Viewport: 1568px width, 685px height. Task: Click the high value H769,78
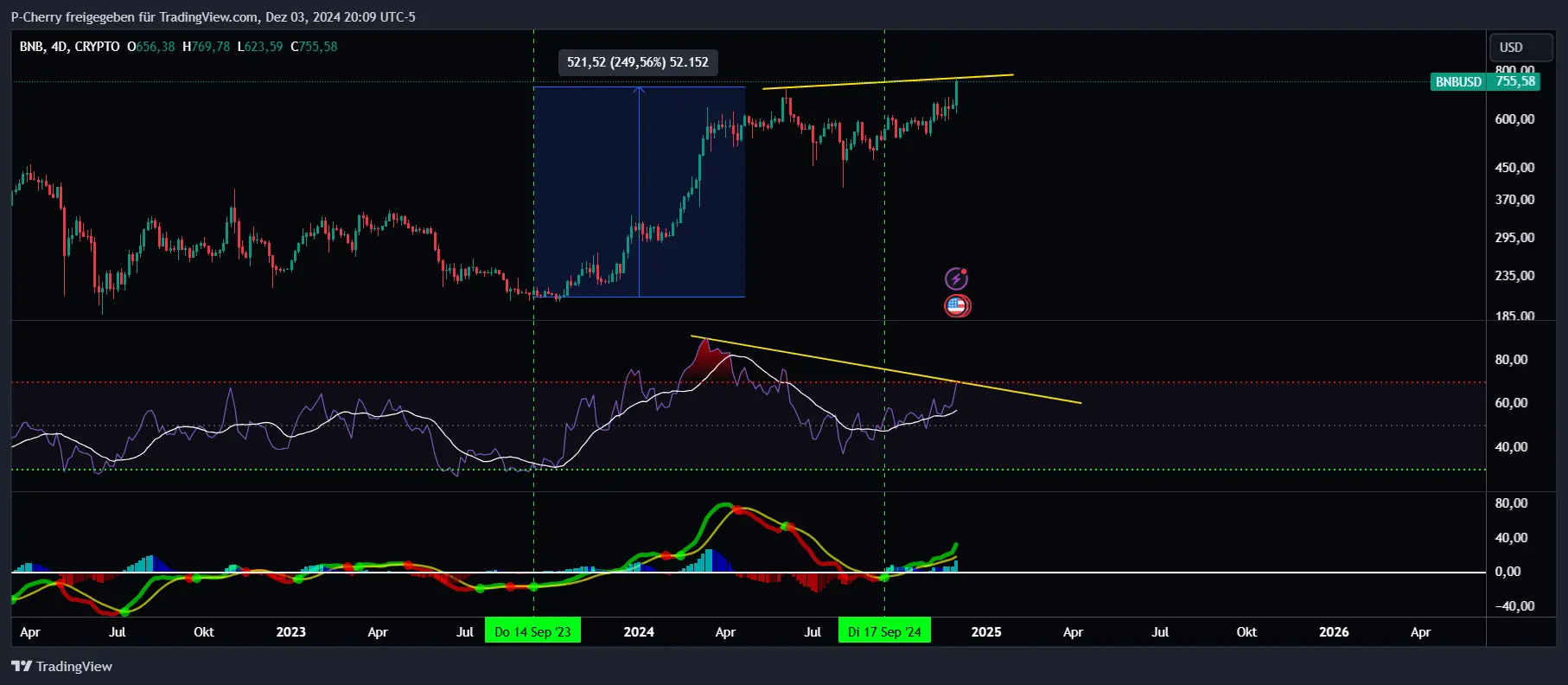(x=207, y=47)
